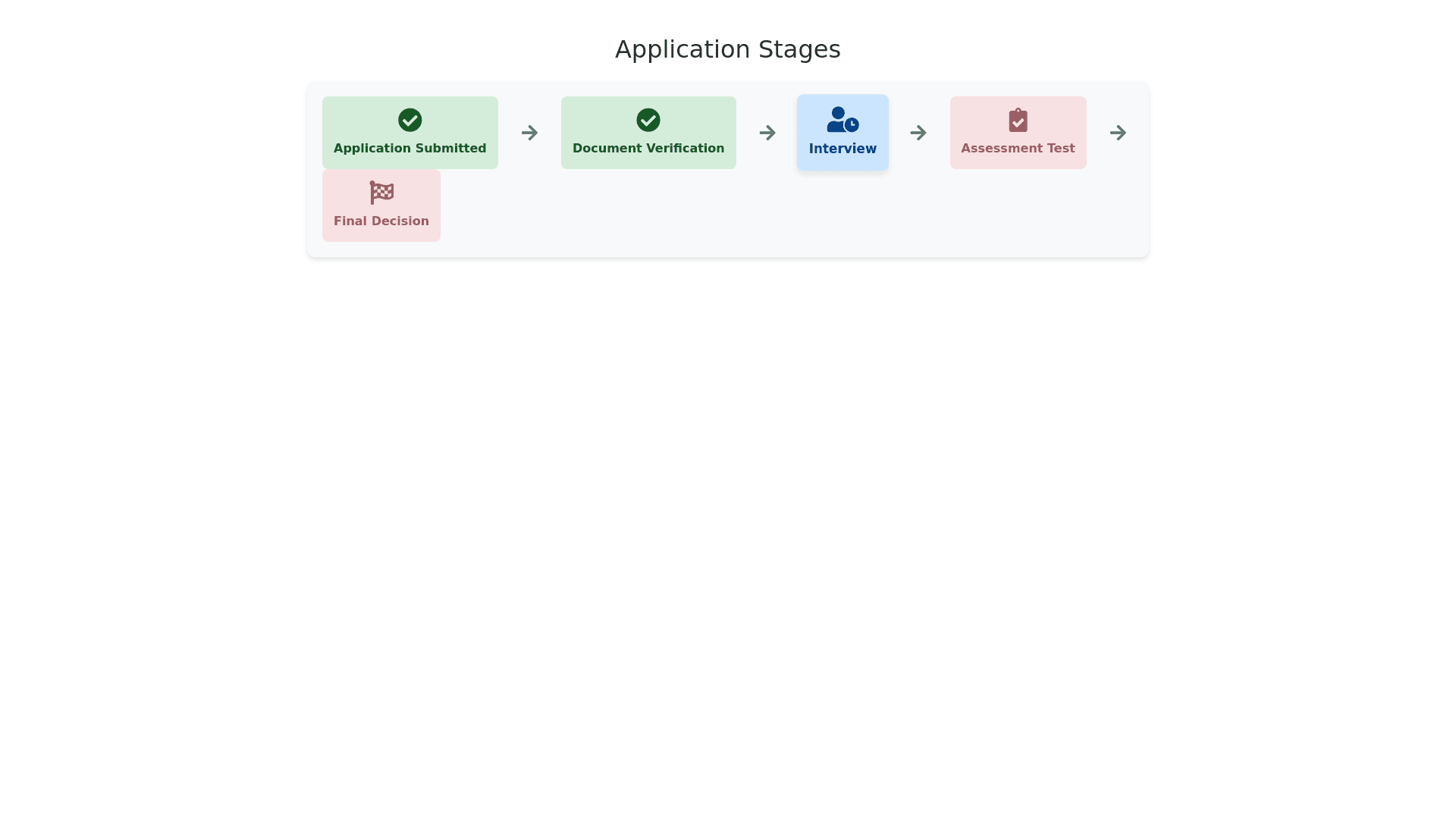Click the "Application Stages" page heading
The image size is (1456, 819).
pyautogui.click(x=727, y=49)
